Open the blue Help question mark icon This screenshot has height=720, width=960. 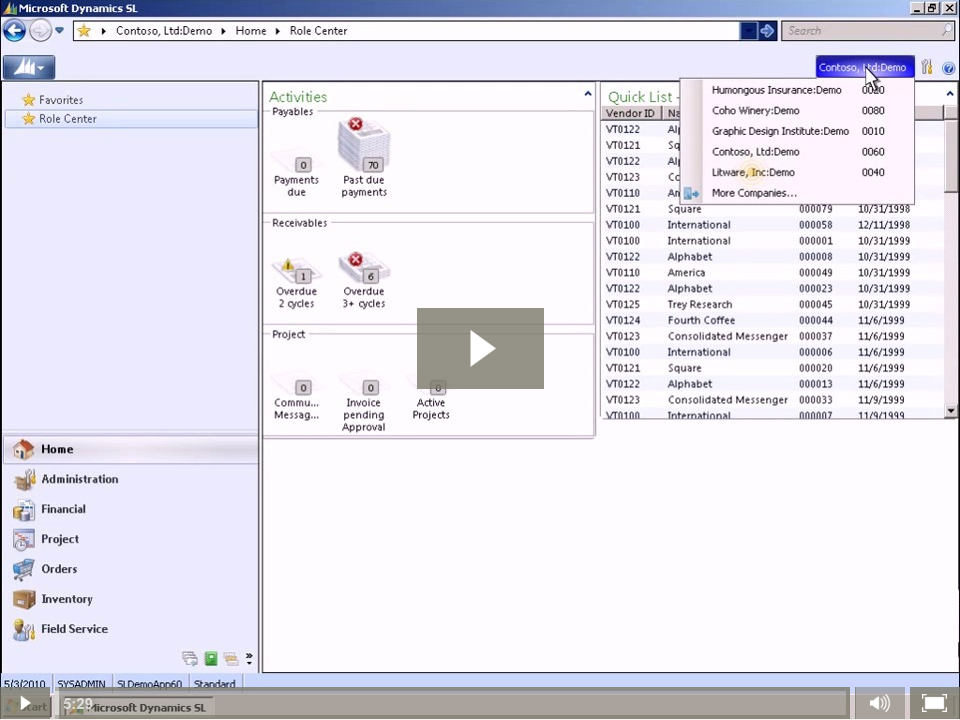(x=948, y=68)
